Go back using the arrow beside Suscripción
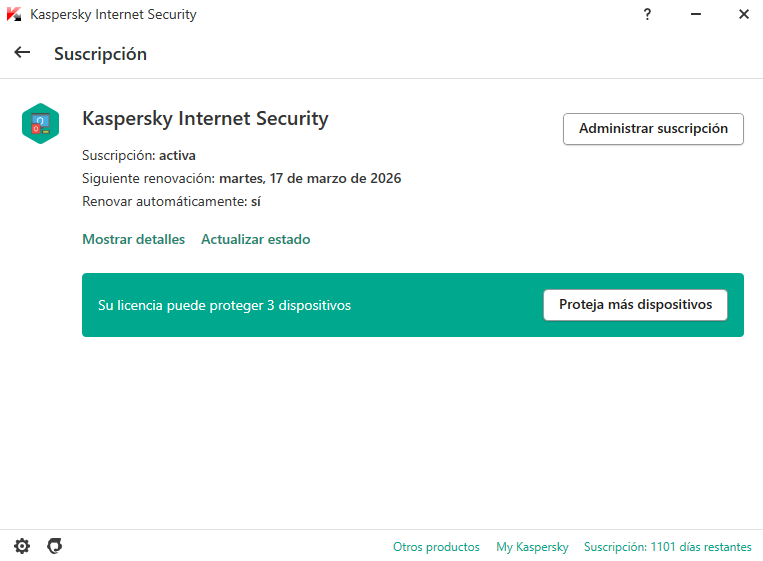Image resolution: width=763 pixels, height=561 pixels. click(x=22, y=52)
